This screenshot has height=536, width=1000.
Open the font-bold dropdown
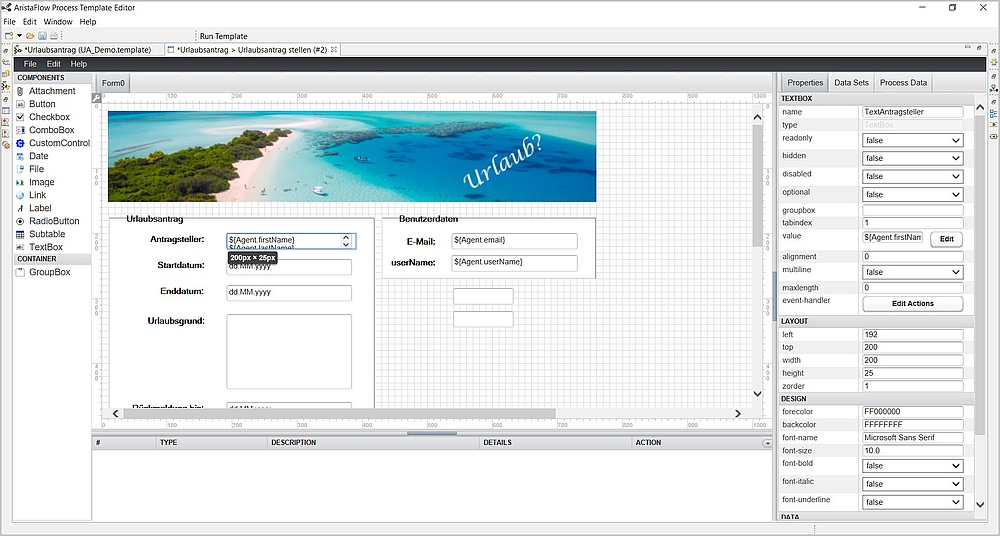point(912,466)
